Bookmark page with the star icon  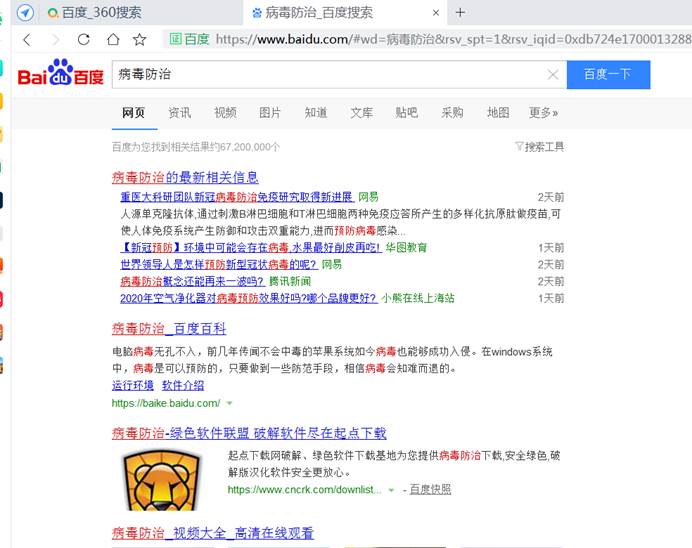point(140,39)
